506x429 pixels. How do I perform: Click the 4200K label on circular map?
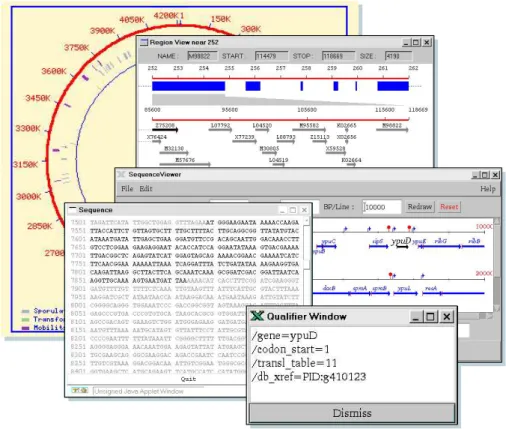coord(166,15)
